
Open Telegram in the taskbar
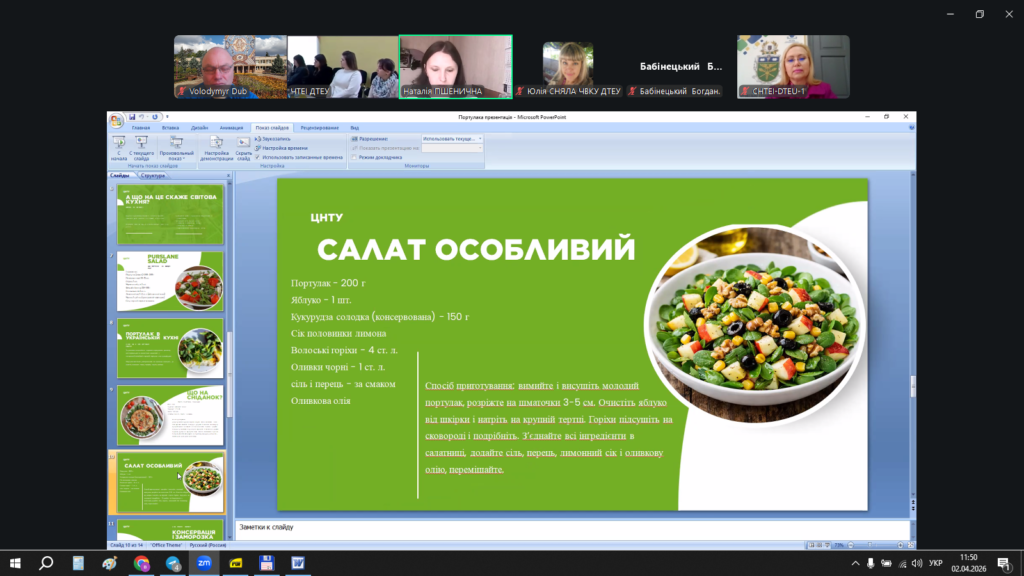[173, 563]
